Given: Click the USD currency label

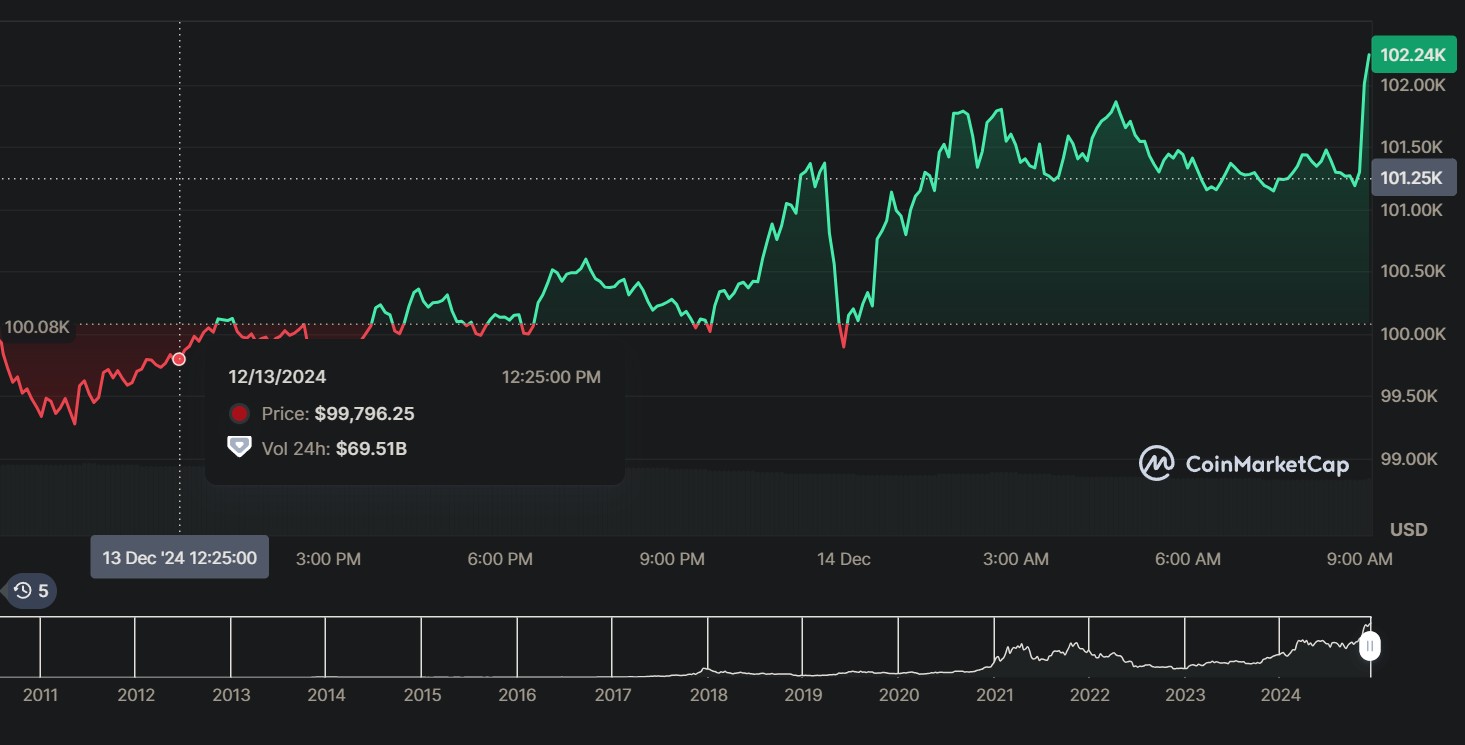Looking at the screenshot, I should [x=1408, y=529].
